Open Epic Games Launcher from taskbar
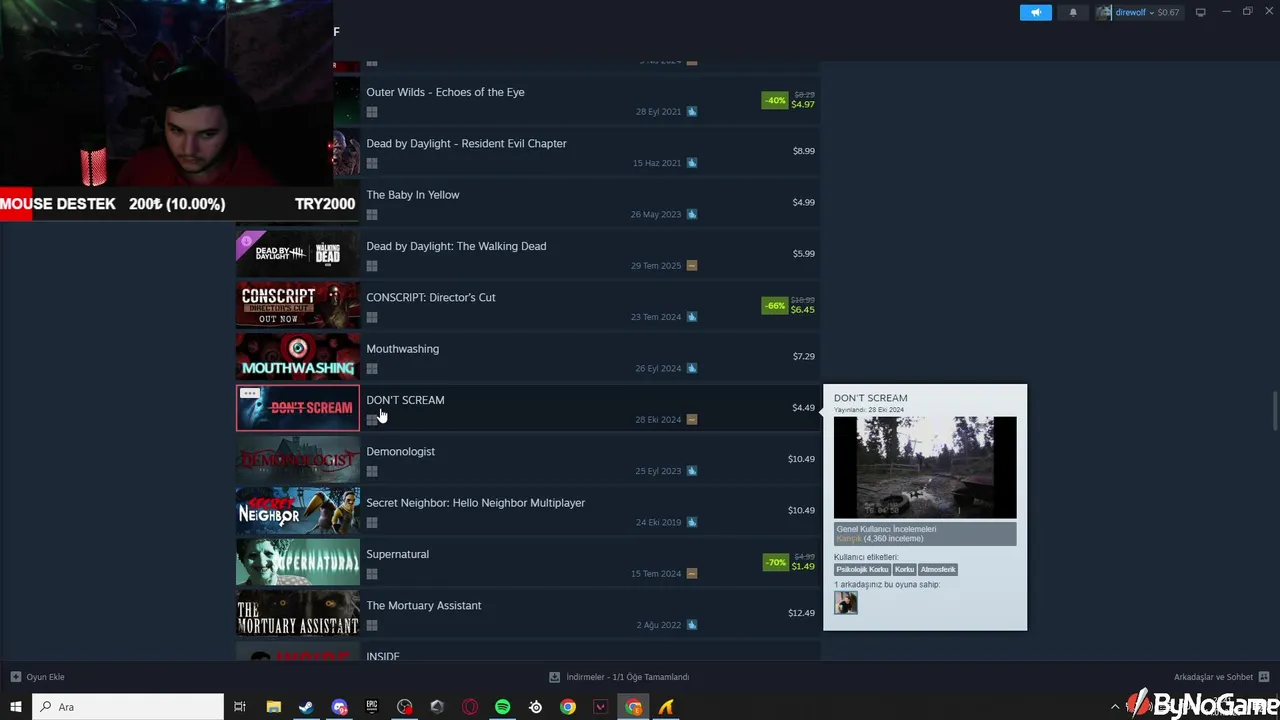This screenshot has height=720, width=1280. 372,707
